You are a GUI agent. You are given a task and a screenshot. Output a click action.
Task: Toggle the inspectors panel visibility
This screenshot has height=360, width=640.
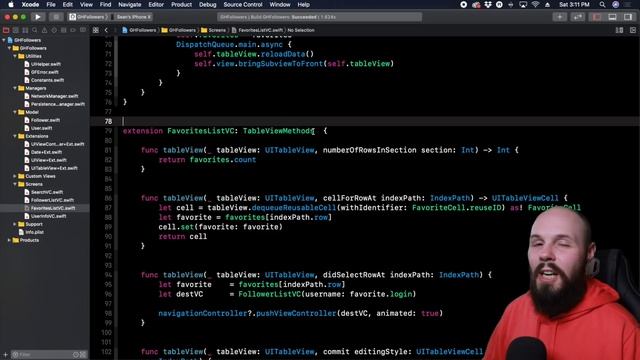(x=628, y=17)
